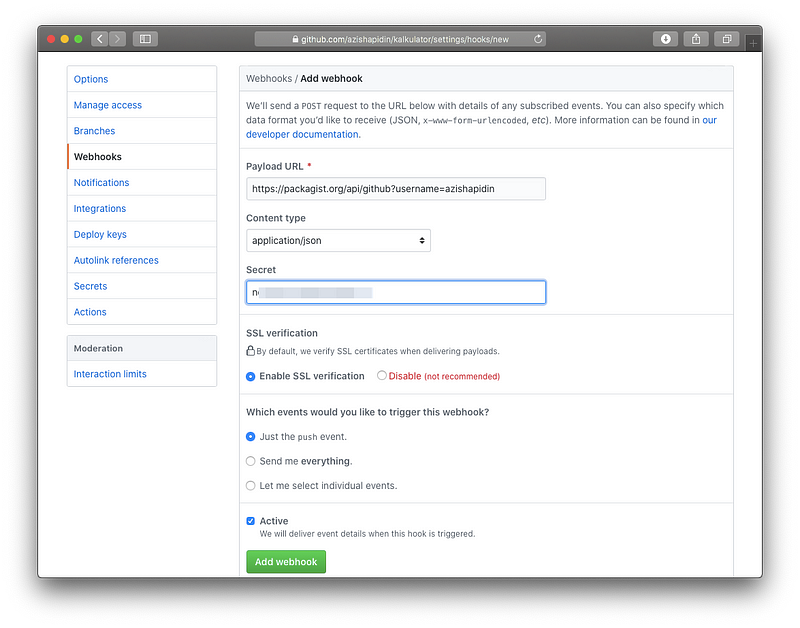Toggle the Active checkbox
Screen dimensions: 800x628
(x=251, y=521)
